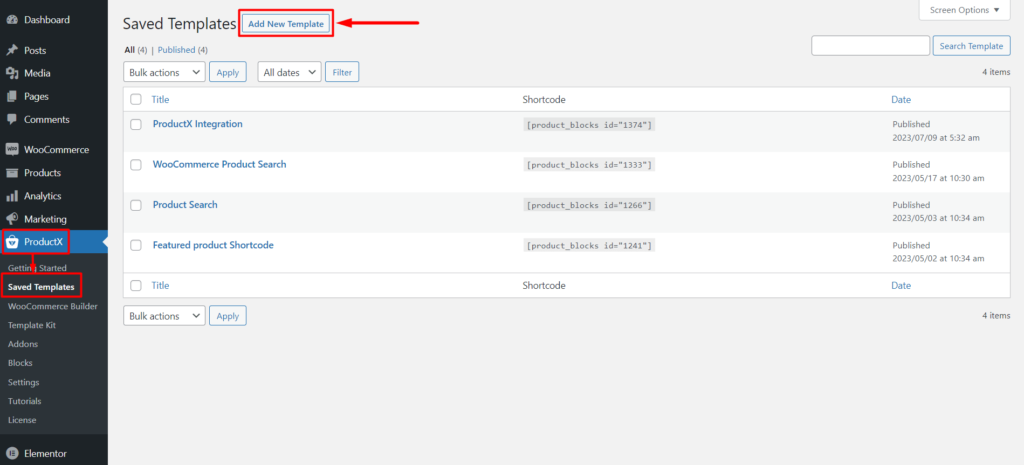This screenshot has height=465, width=1024.
Task: Tick the header select-all checkbox
Action: coord(136,99)
